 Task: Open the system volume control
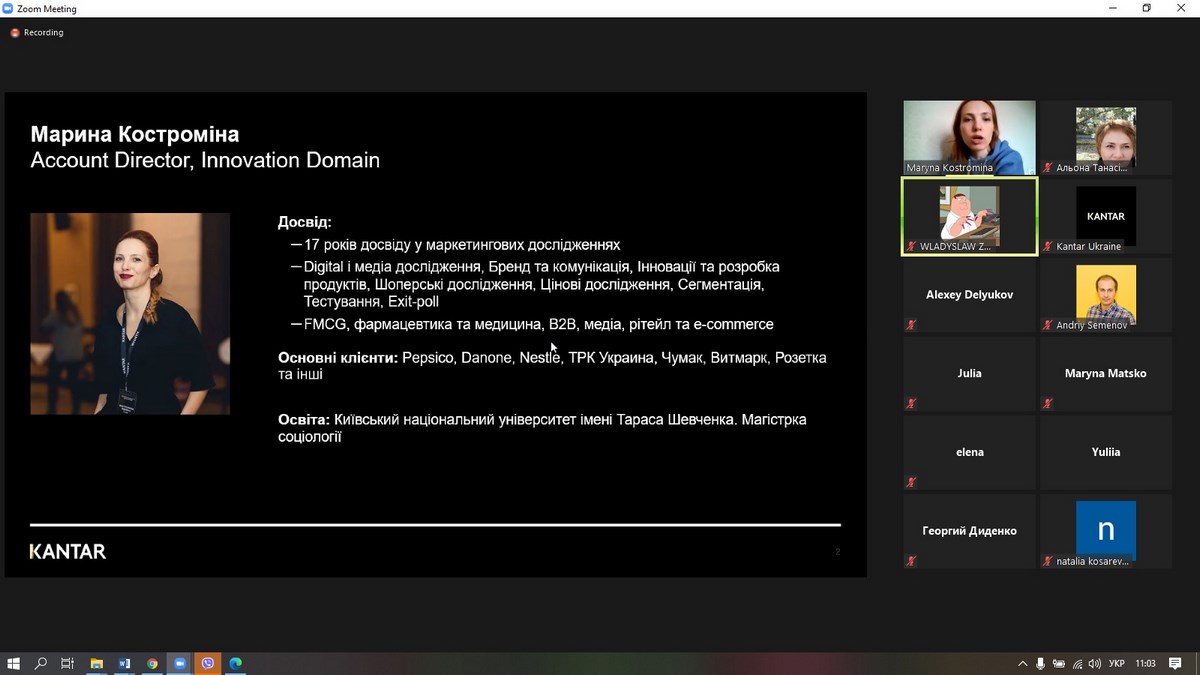(1095, 663)
